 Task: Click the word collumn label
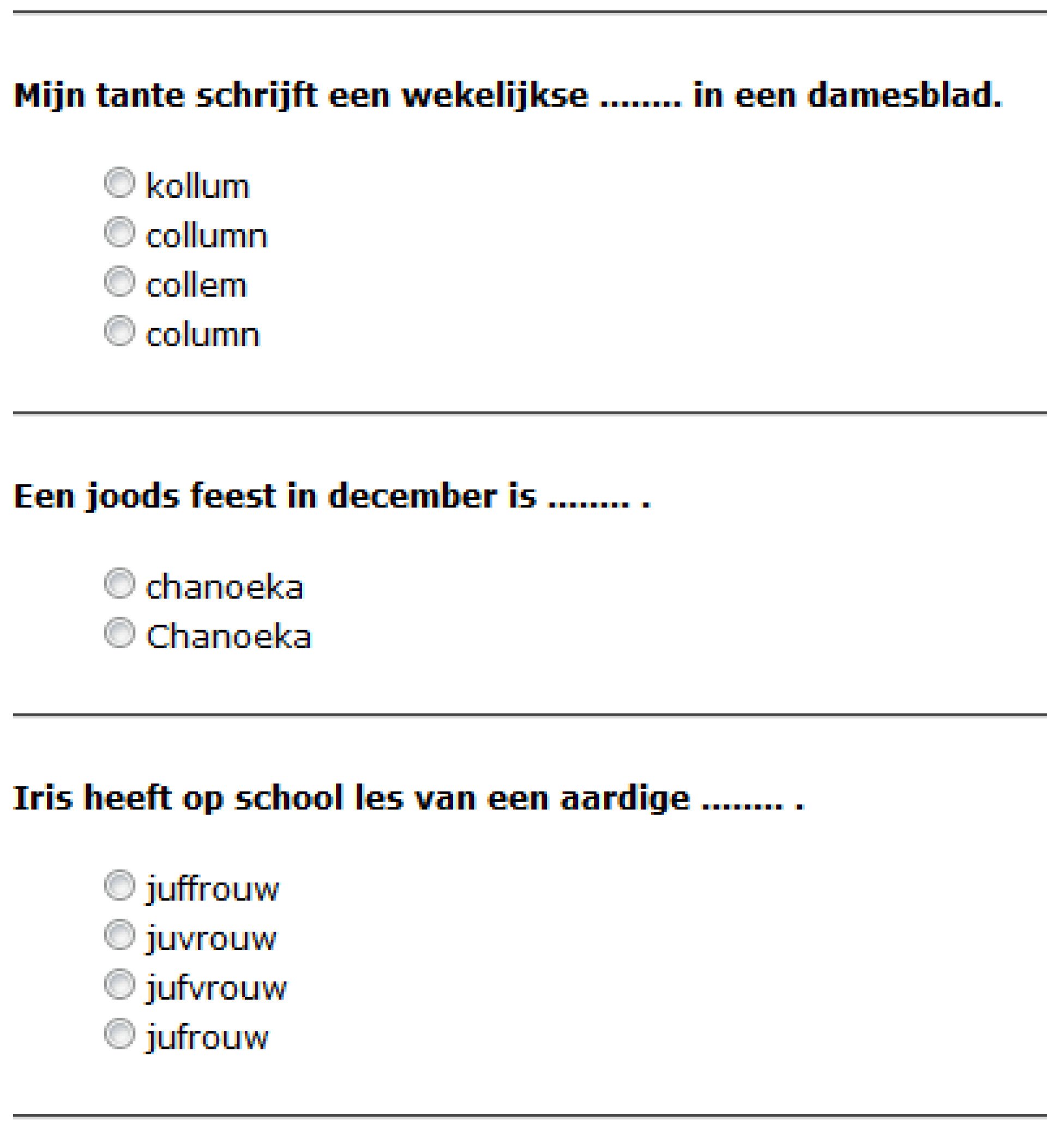click(207, 235)
